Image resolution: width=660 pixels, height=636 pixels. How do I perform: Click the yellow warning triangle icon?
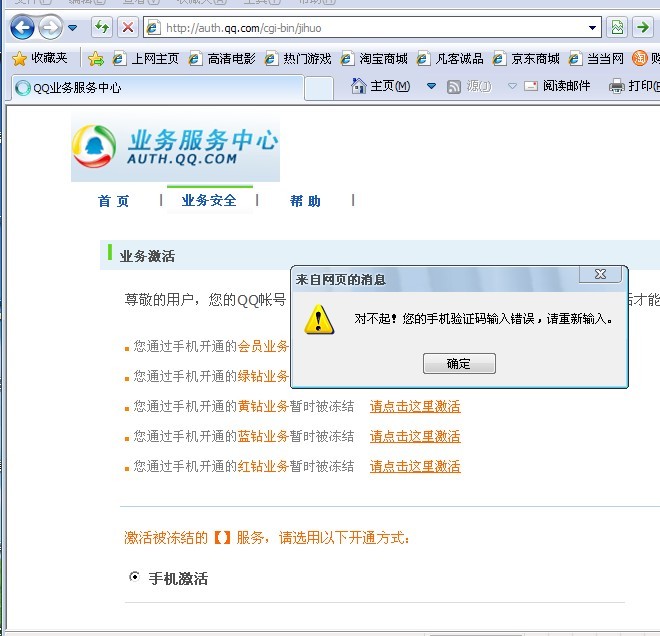(319, 319)
